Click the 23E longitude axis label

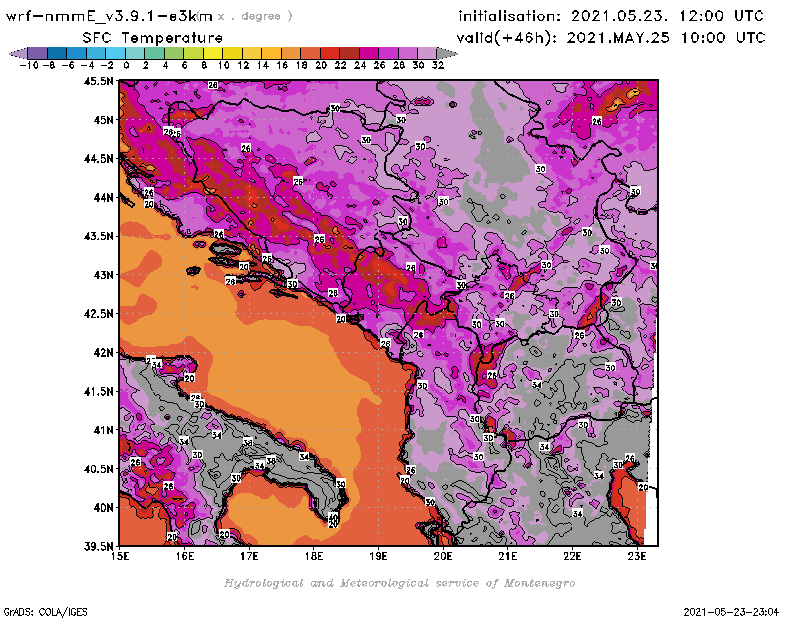637,556
